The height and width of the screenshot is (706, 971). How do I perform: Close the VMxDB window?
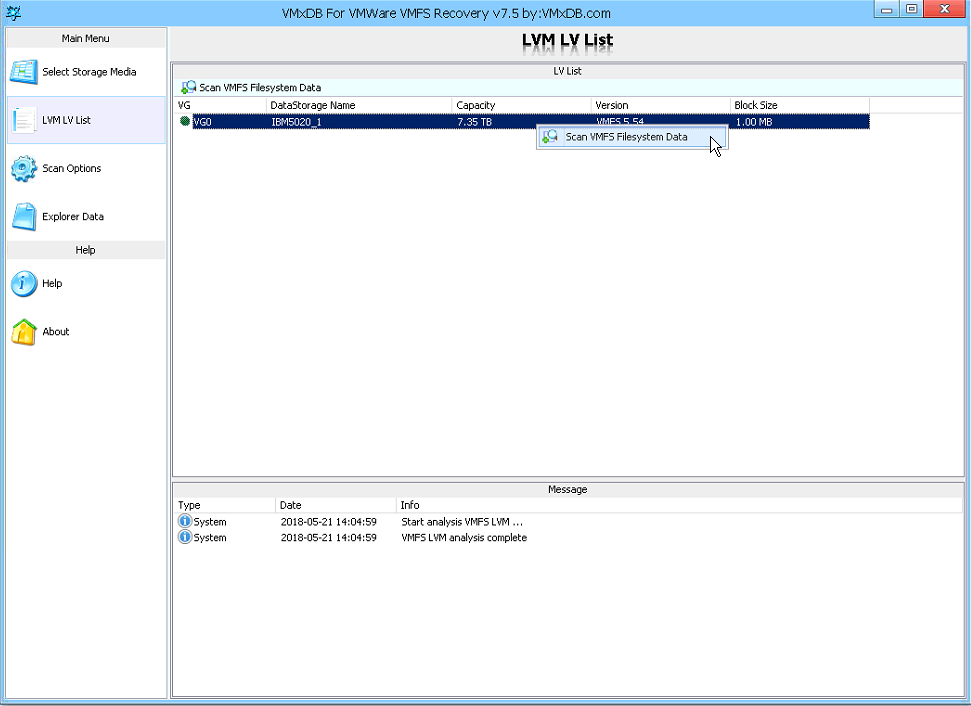[944, 9]
